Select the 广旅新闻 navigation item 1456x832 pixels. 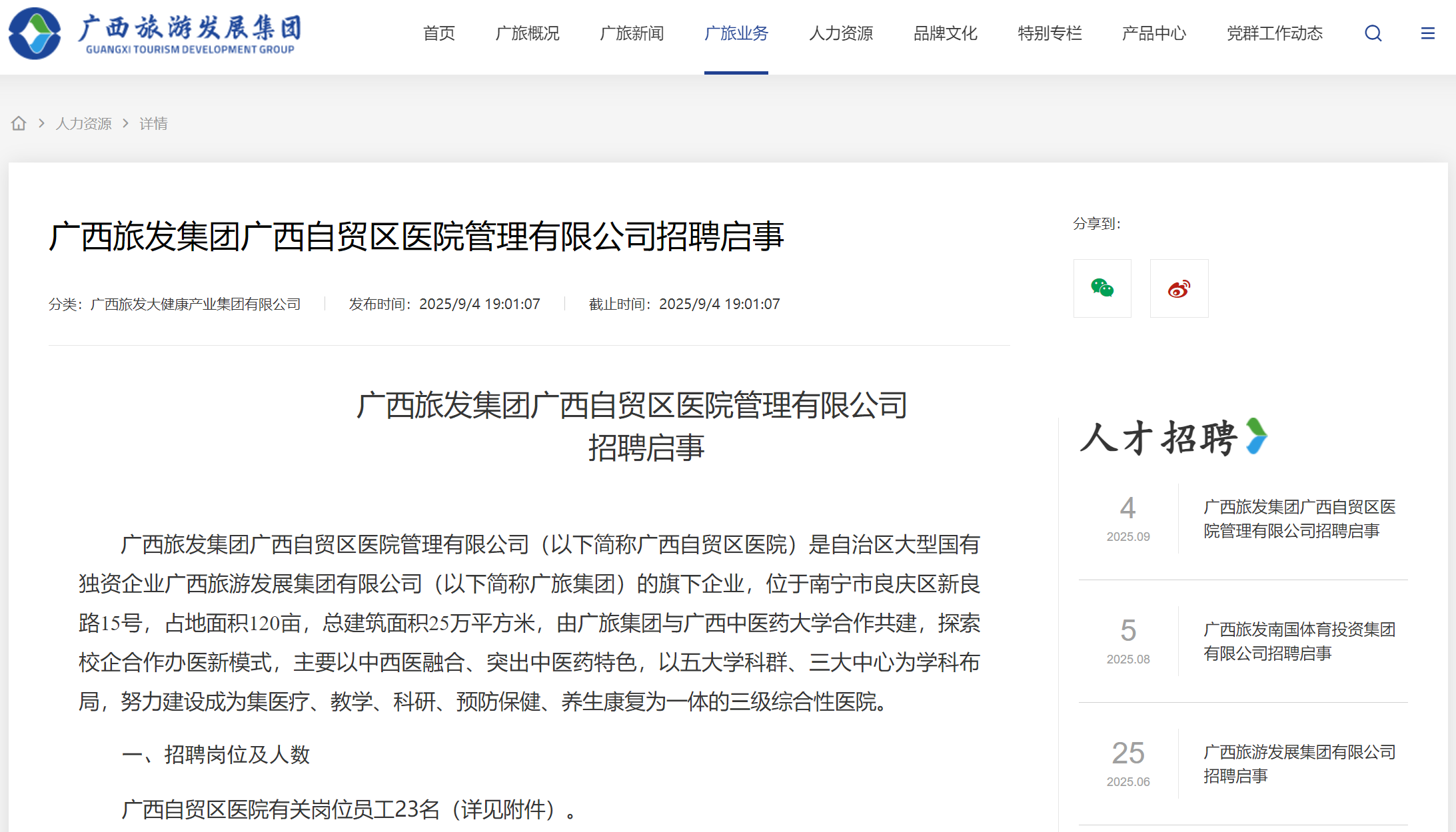coord(631,33)
